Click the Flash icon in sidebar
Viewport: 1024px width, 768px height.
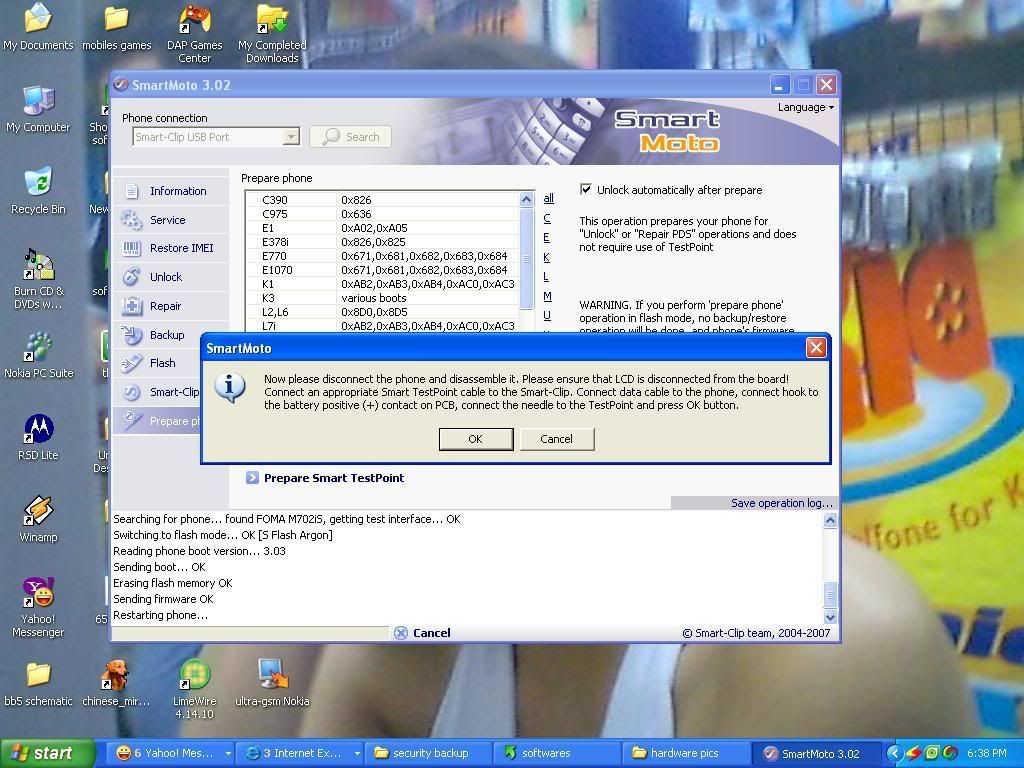(132, 363)
